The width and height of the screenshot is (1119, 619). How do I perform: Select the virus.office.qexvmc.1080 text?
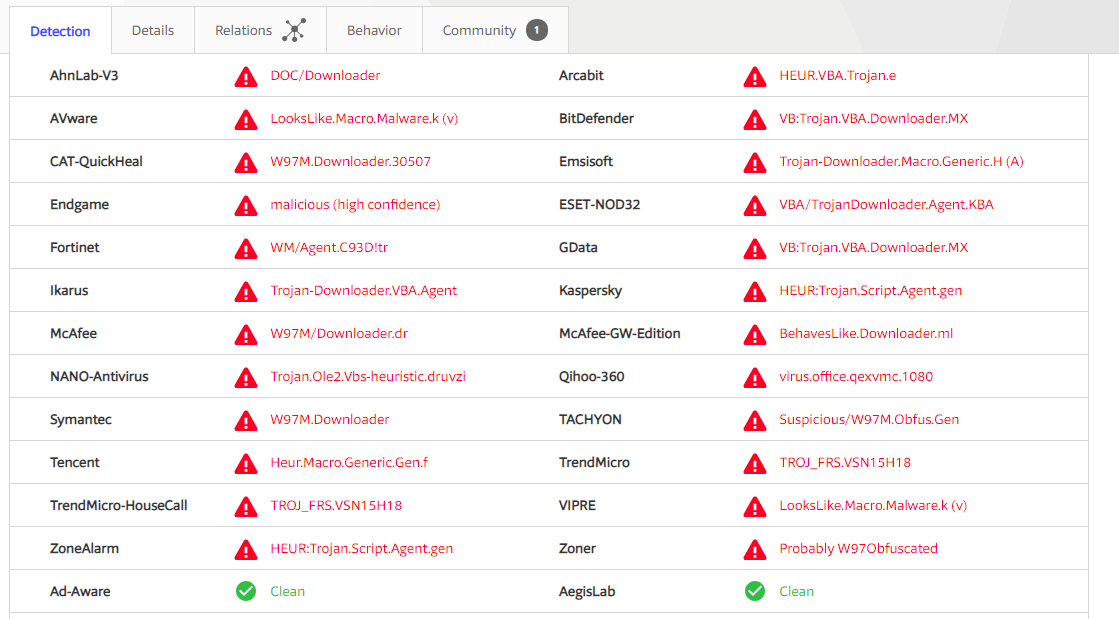tap(856, 376)
